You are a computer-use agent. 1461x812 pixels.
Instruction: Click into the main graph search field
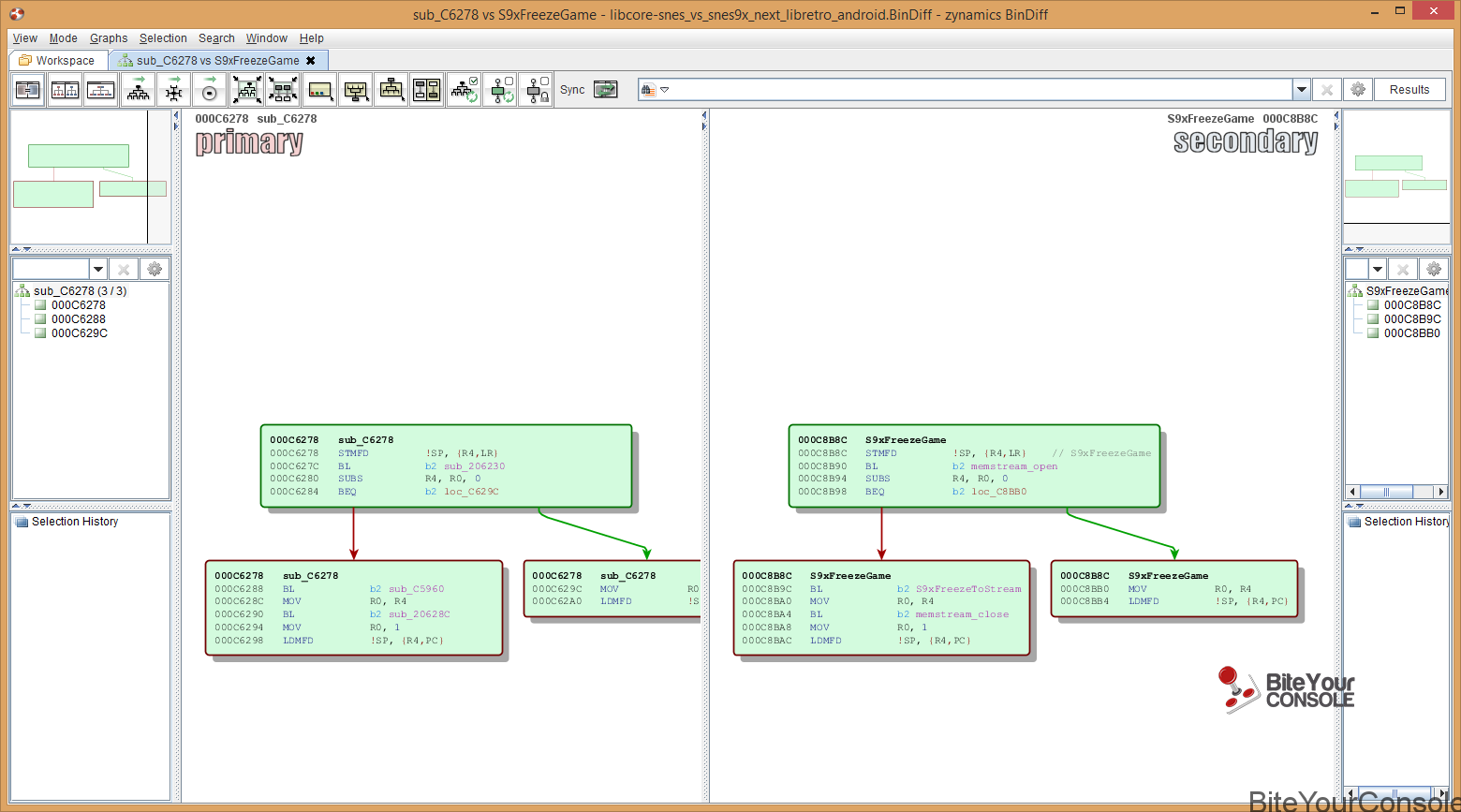pos(974,90)
